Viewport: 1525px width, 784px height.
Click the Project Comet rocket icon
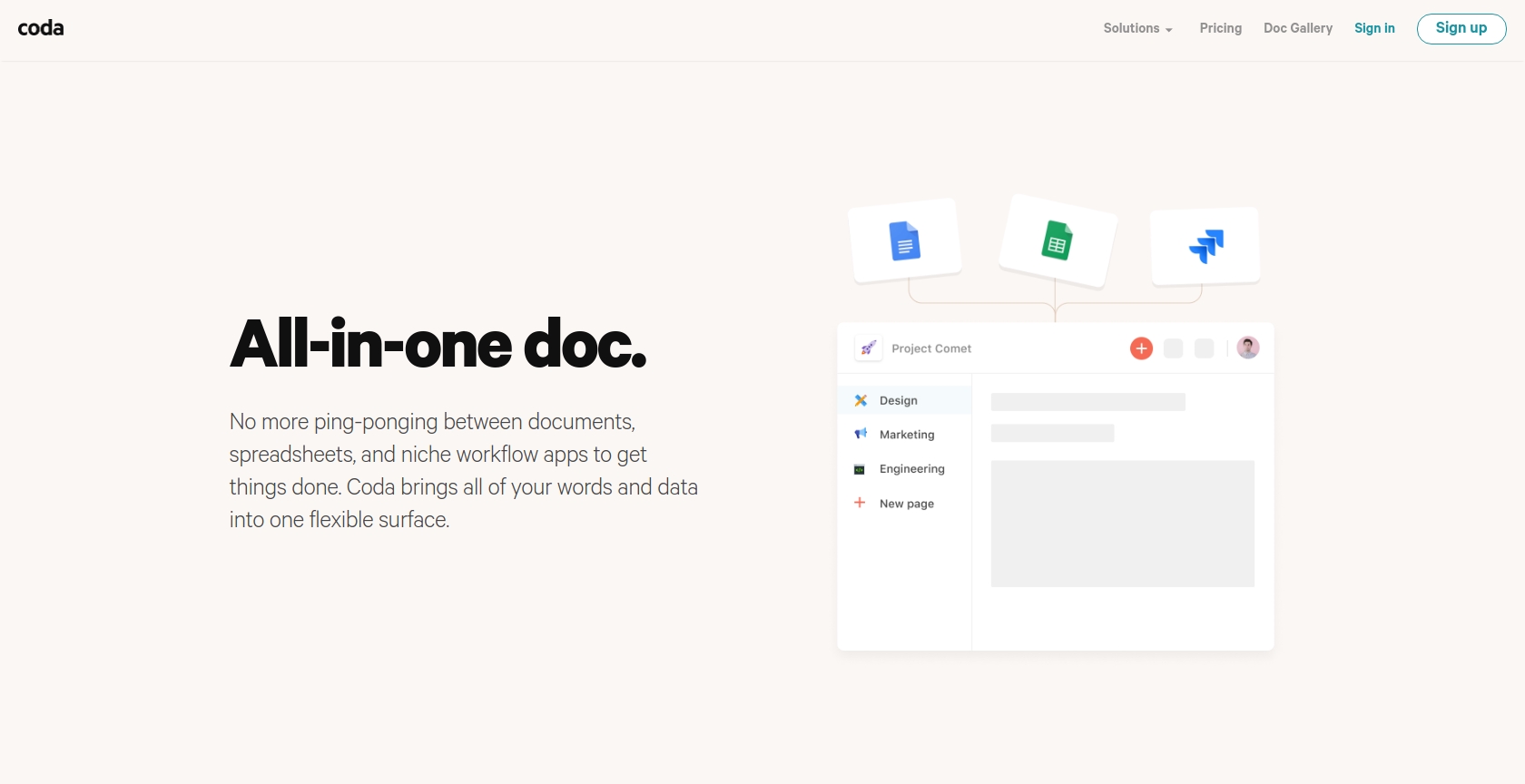click(x=869, y=348)
